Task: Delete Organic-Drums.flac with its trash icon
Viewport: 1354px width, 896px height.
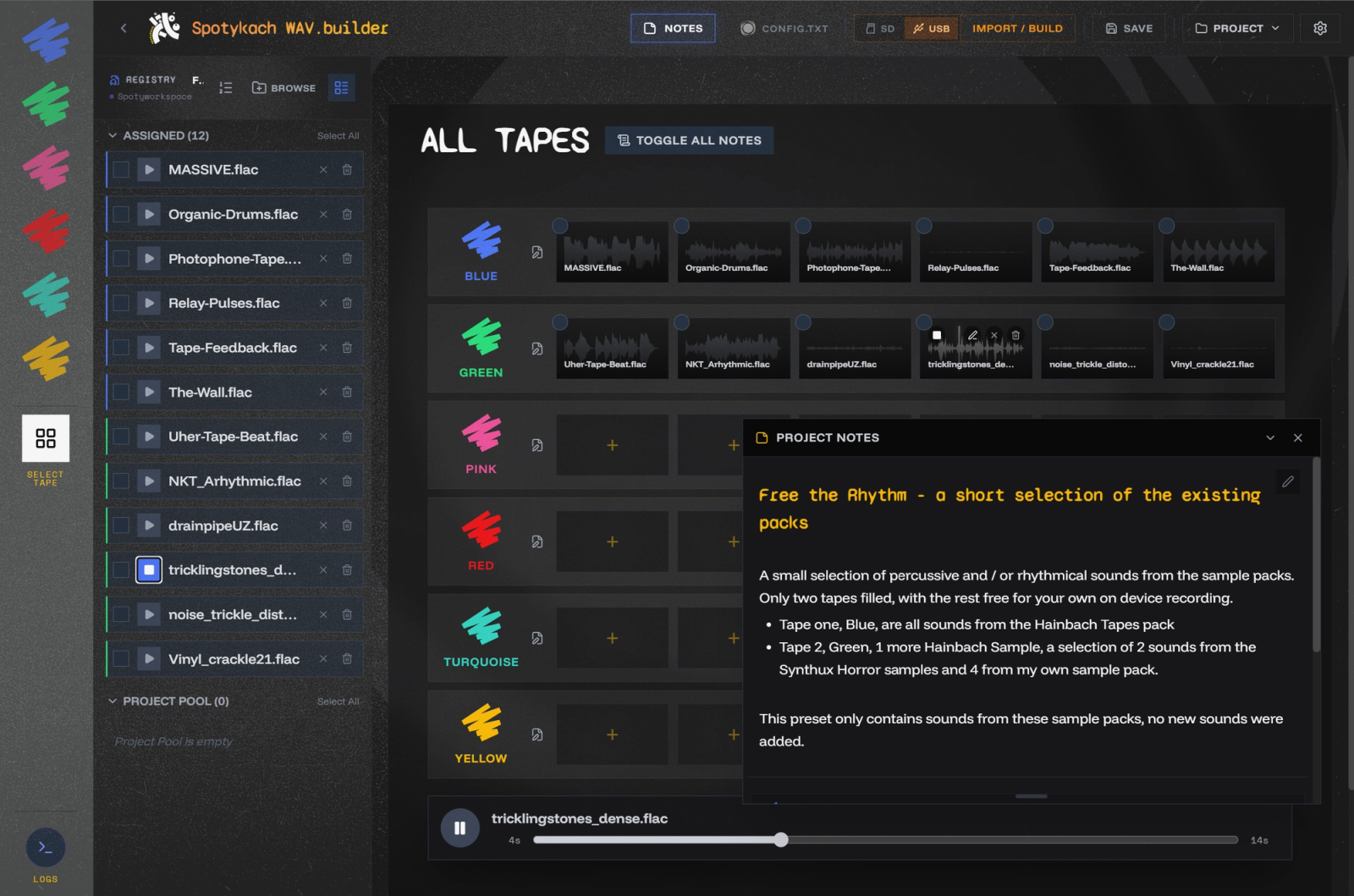Action: [x=347, y=214]
